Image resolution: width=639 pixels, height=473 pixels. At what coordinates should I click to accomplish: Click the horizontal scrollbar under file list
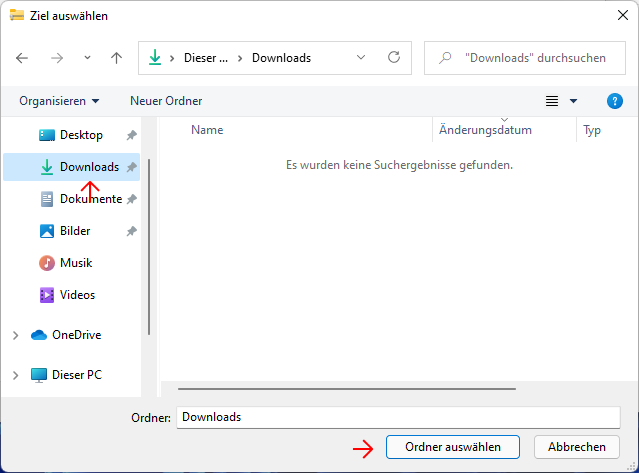(347, 389)
